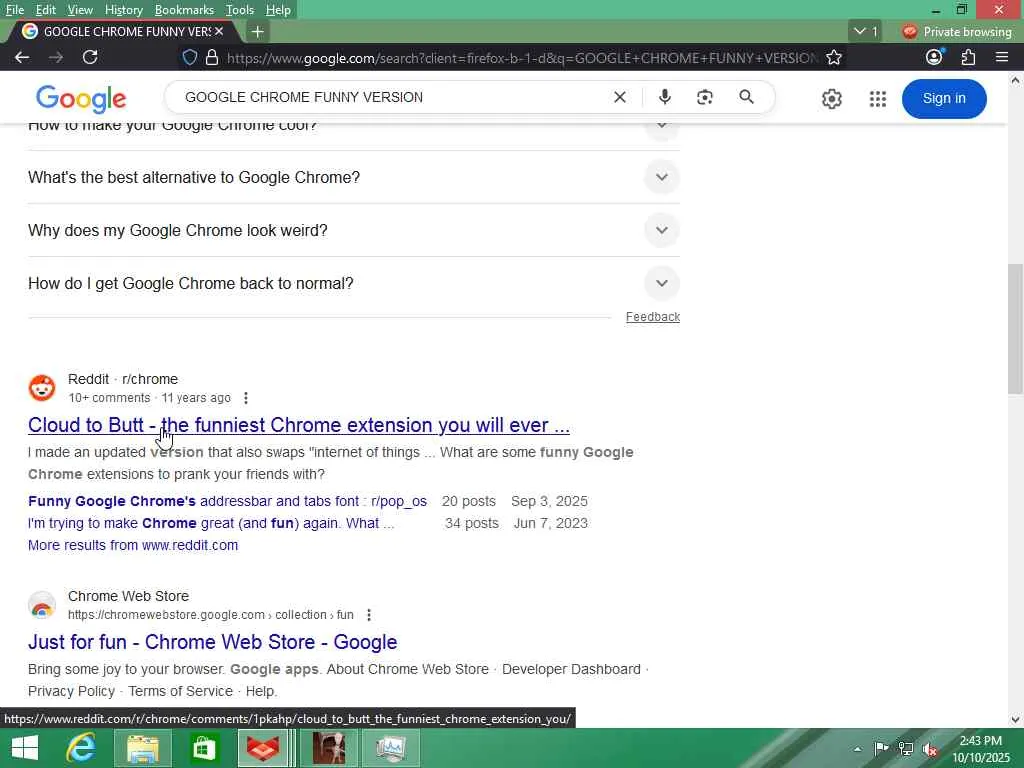1024x768 pixels.
Task: Open the Windows Start button
Action: click(25, 748)
